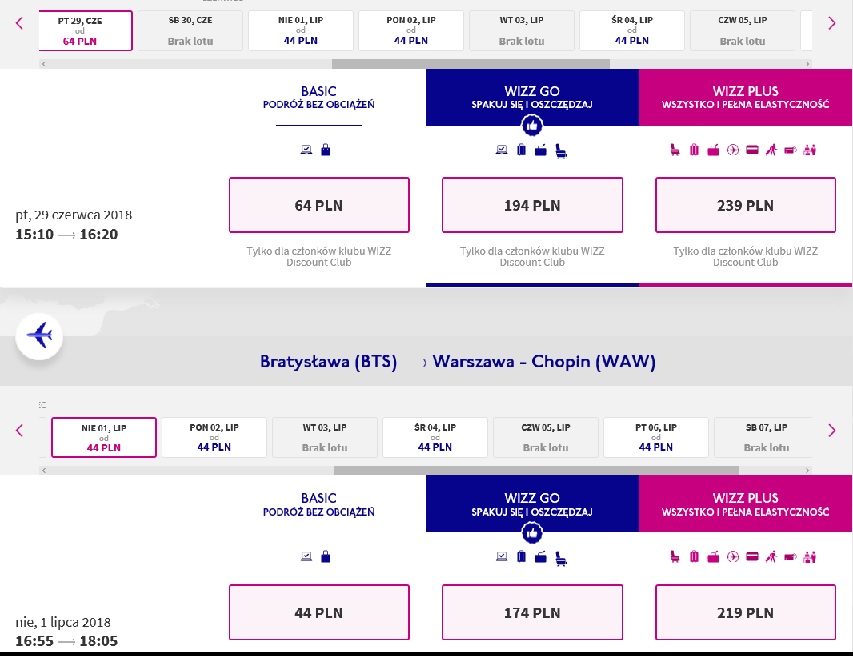Select the 194 PLN WIZZ GO fare
Viewport: 853px width, 656px height.
tap(532, 205)
